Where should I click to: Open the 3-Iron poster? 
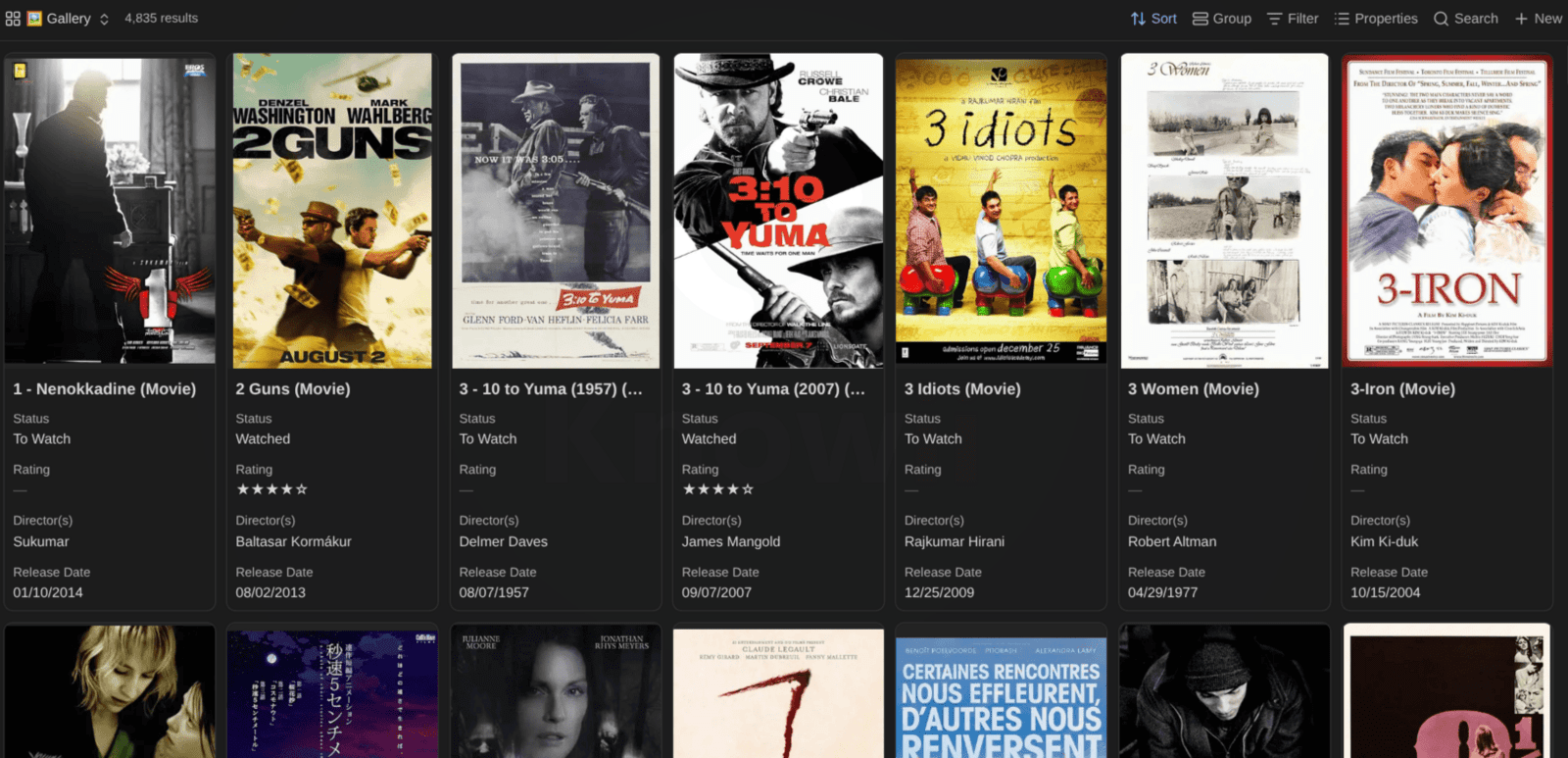(1447, 211)
